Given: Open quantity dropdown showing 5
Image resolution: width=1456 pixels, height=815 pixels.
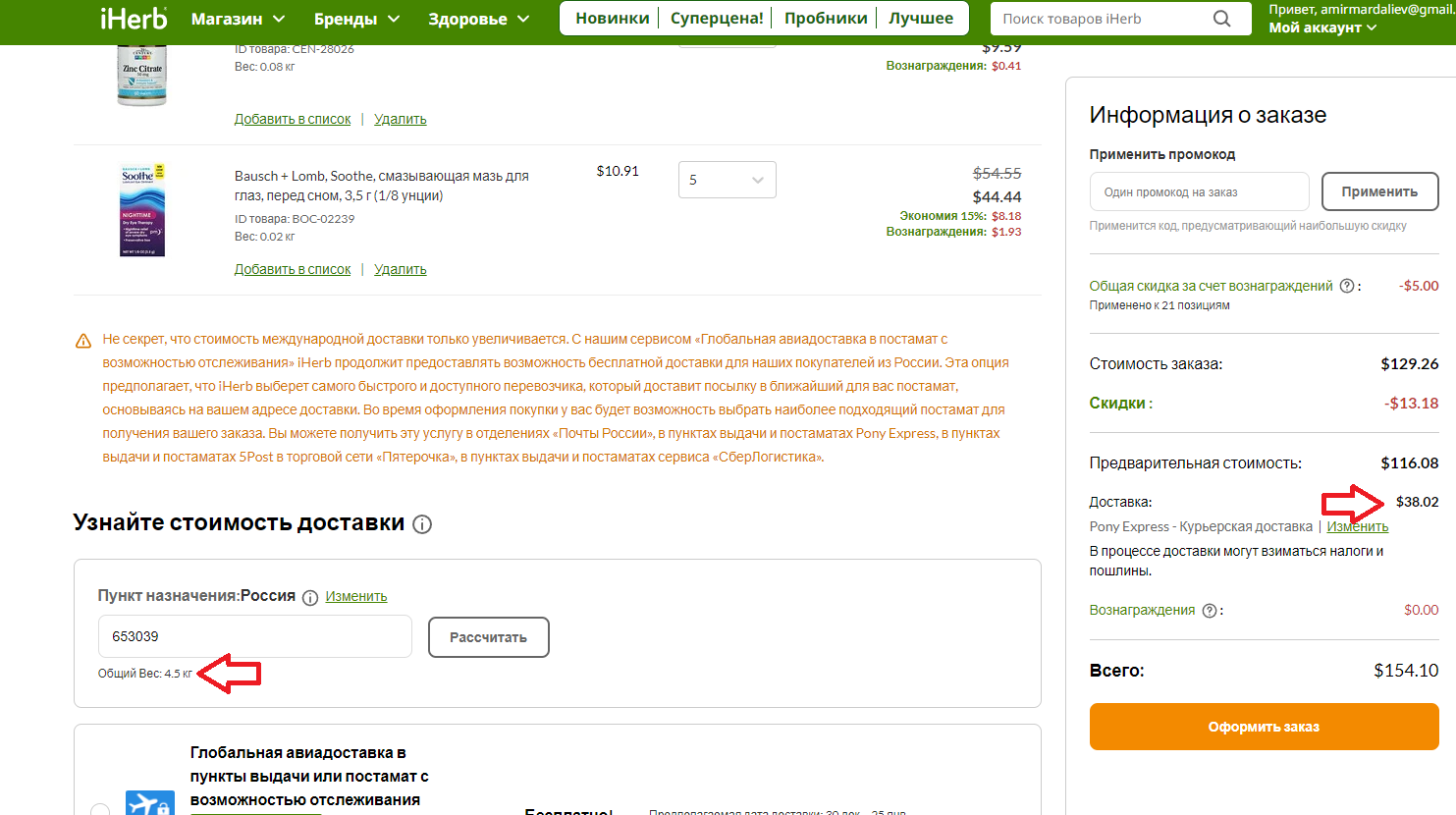Looking at the screenshot, I should pyautogui.click(x=727, y=180).
